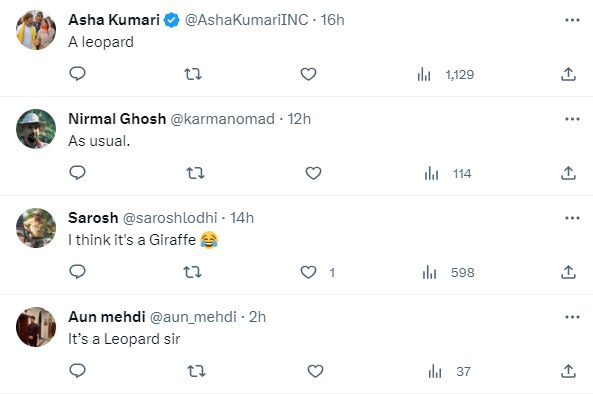Viewport: 593px width, 394px height.
Task: Like Aun mehdi's "It's a Leopard sir" tweet
Action: click(x=315, y=371)
